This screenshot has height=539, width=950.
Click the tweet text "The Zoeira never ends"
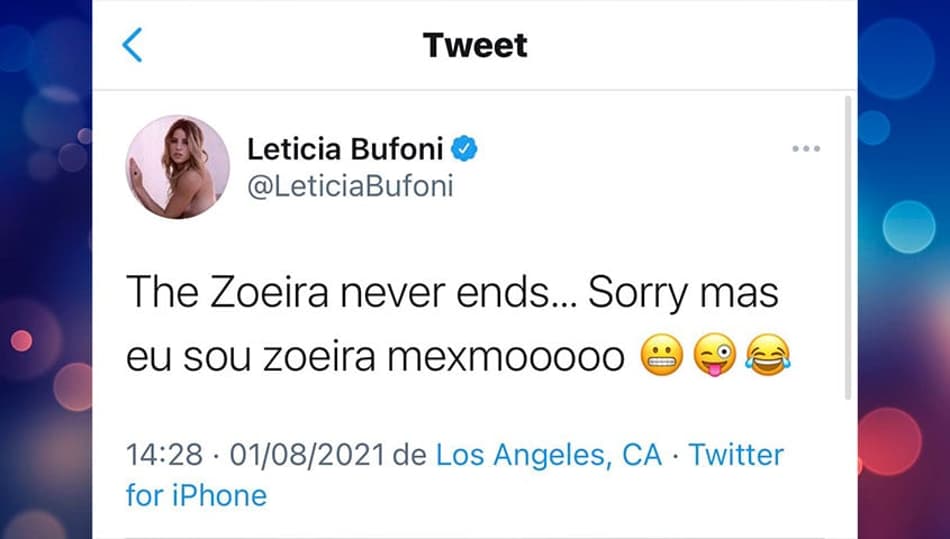(x=346, y=293)
